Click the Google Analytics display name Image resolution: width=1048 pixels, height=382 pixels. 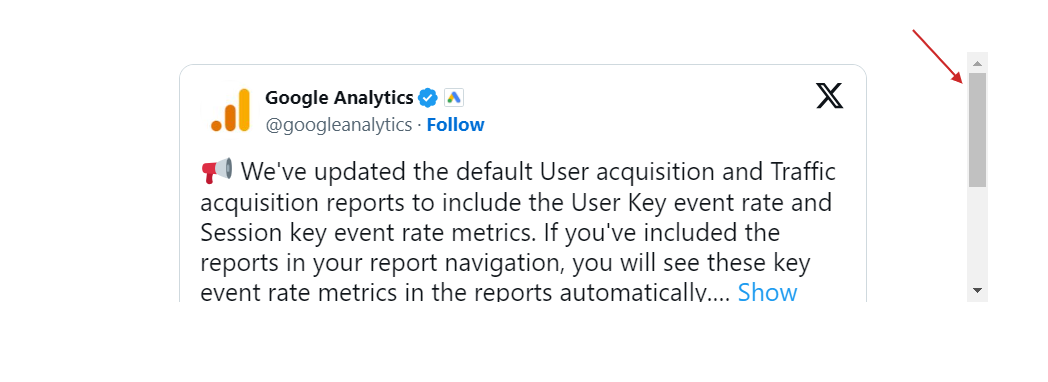(x=340, y=98)
